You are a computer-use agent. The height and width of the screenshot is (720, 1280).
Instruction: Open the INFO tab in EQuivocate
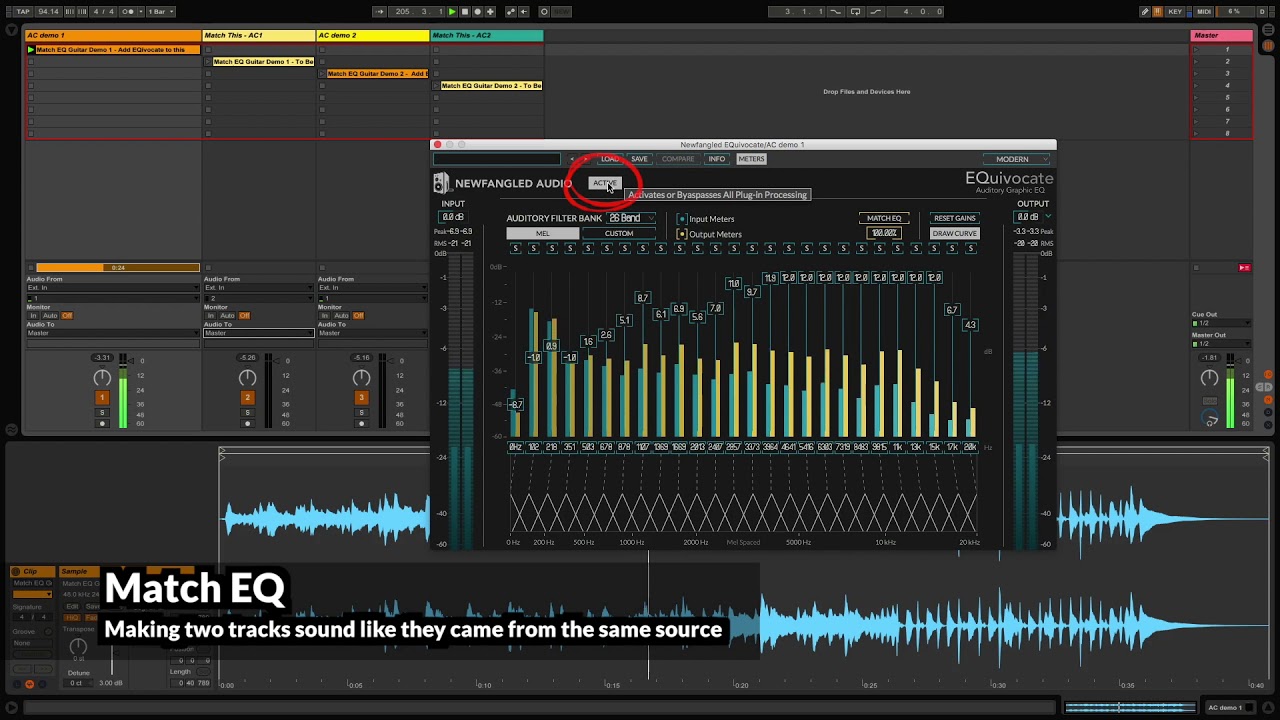tap(716, 159)
